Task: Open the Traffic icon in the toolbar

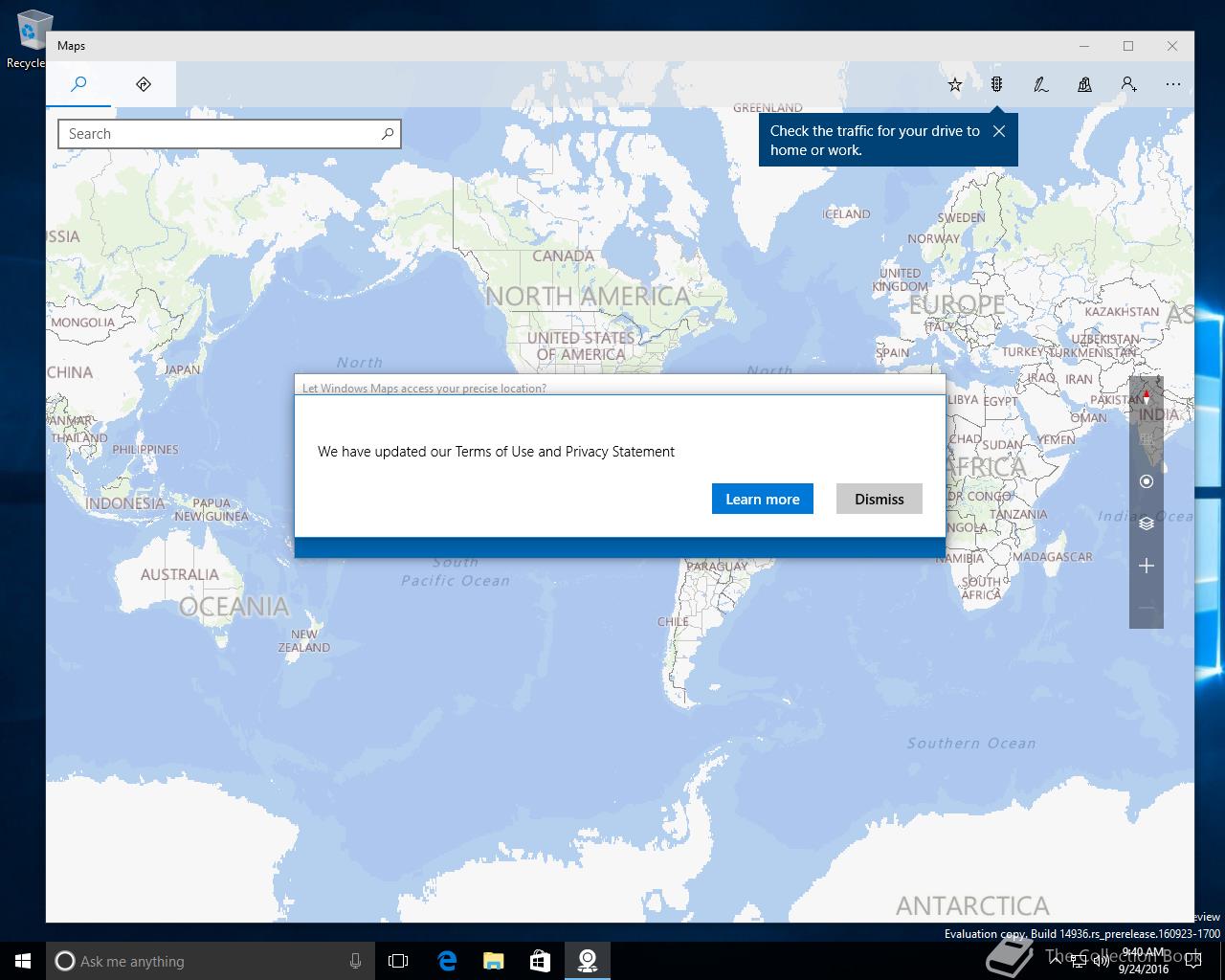Action: (996, 84)
